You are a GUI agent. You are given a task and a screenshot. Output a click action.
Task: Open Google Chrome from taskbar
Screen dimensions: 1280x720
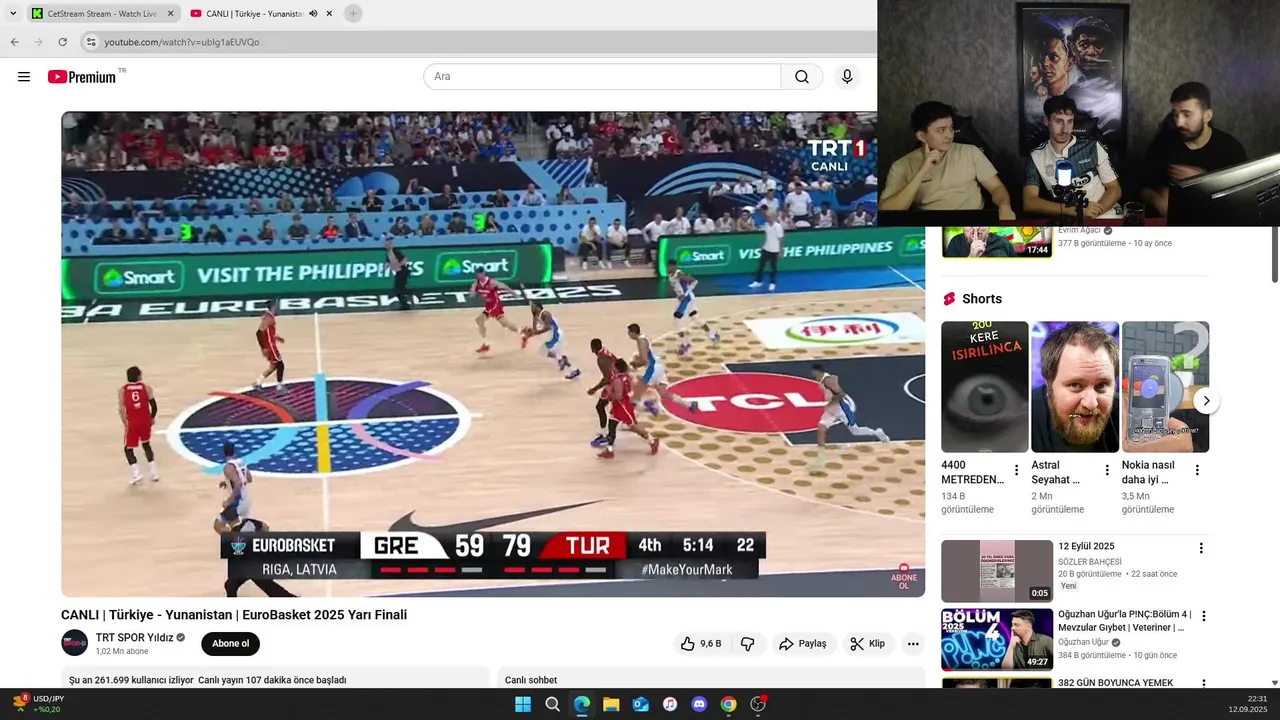coord(729,704)
